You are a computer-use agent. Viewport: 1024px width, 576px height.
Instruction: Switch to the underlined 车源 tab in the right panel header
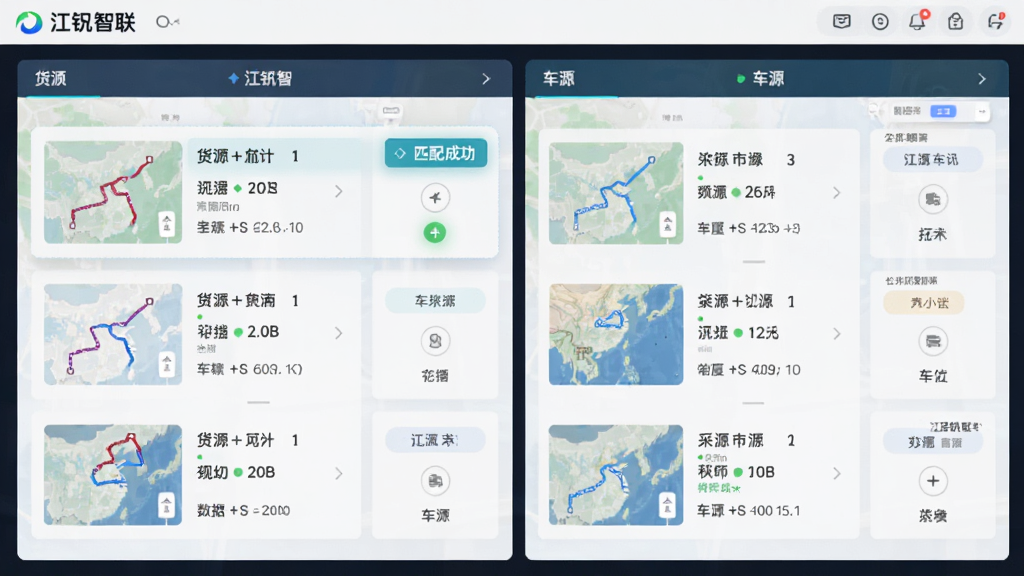point(559,79)
